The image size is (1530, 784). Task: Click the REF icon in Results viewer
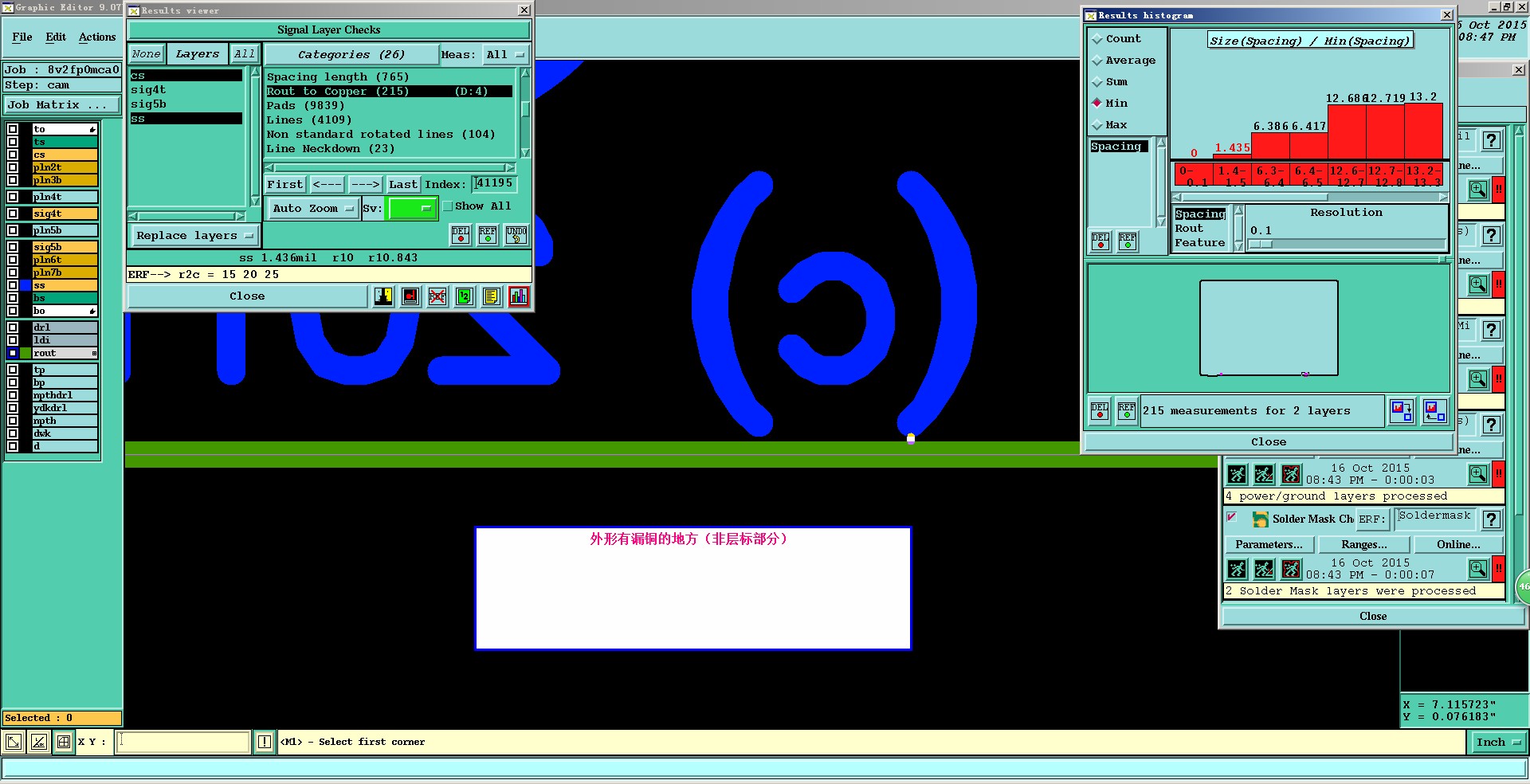click(x=488, y=235)
